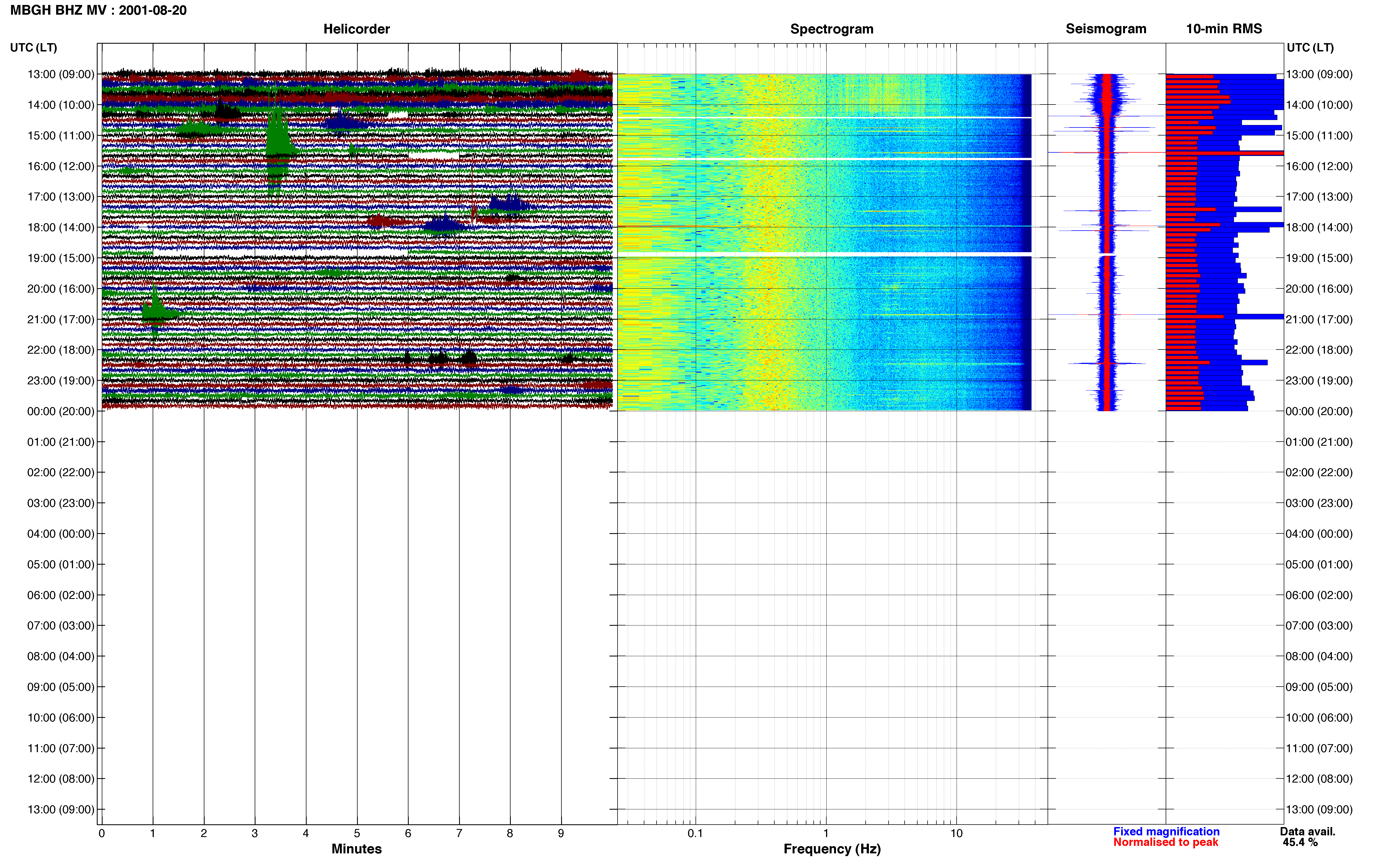Click the left-axis label "10:00 (06:00)"
The image size is (1388, 868).
(x=61, y=718)
